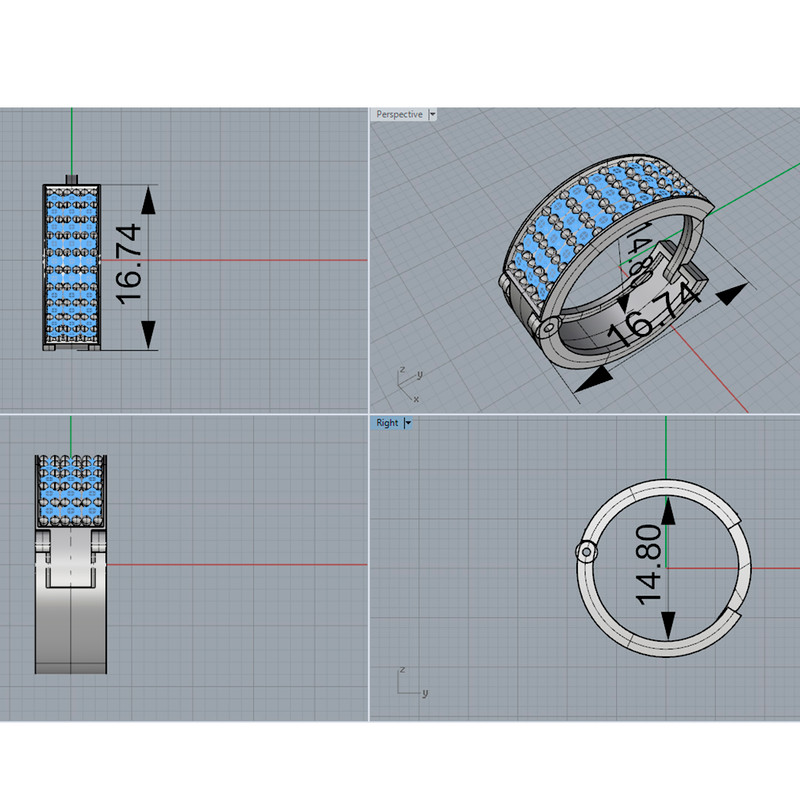
Task: Click the world axes icon in Right viewport
Action: (409, 684)
